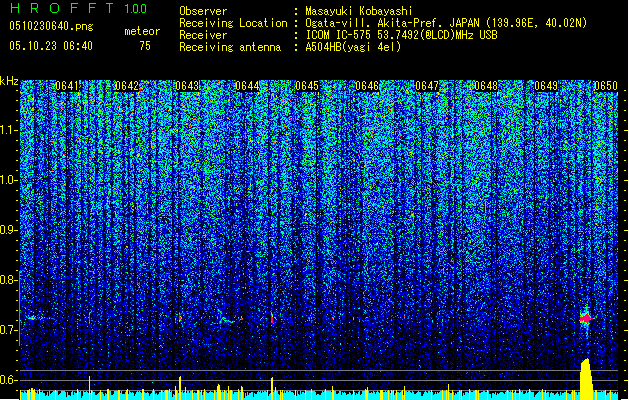Click the Receiving antenna field label
This screenshot has height=400, width=629.
click(x=230, y=47)
